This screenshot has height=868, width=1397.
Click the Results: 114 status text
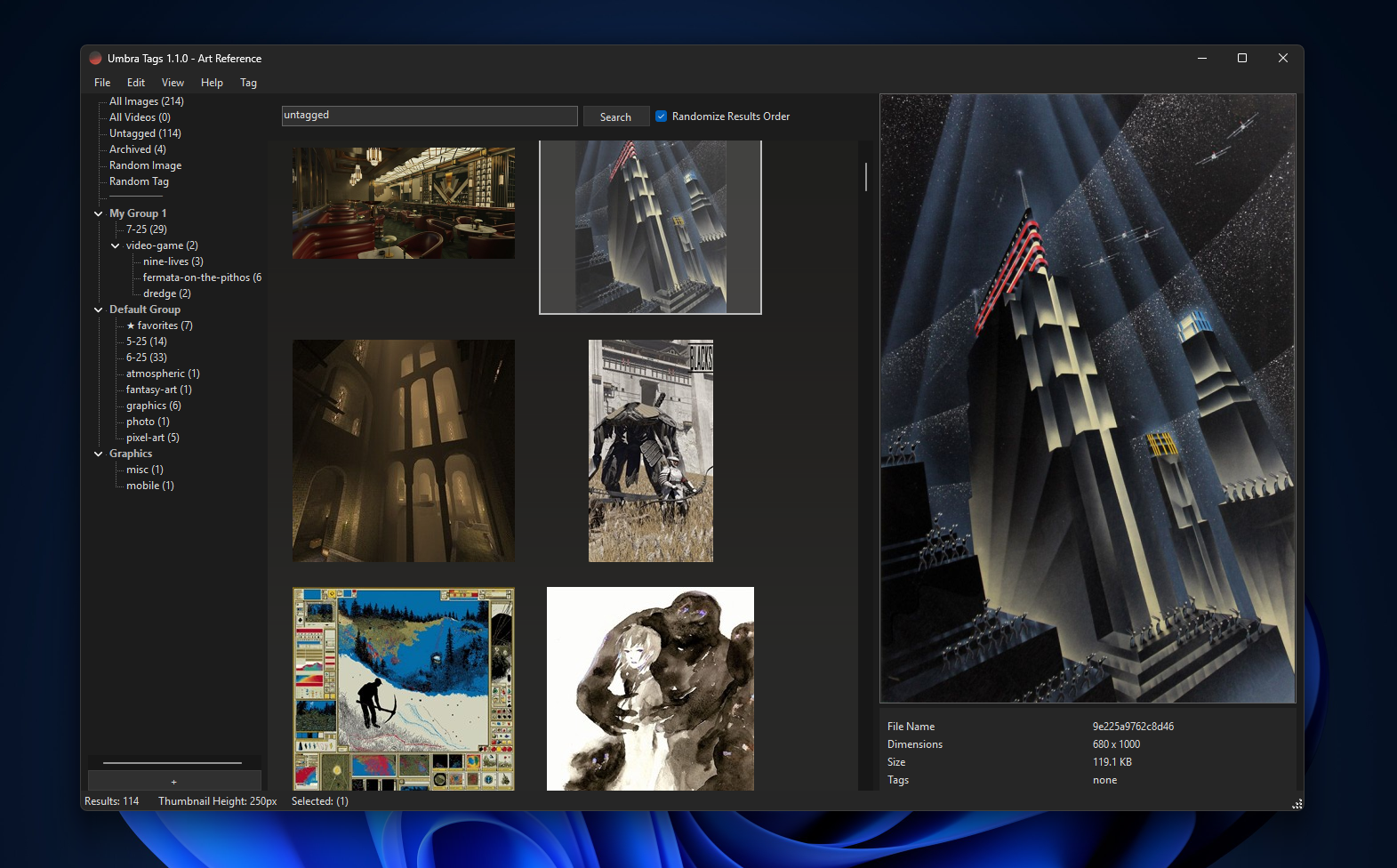click(112, 801)
